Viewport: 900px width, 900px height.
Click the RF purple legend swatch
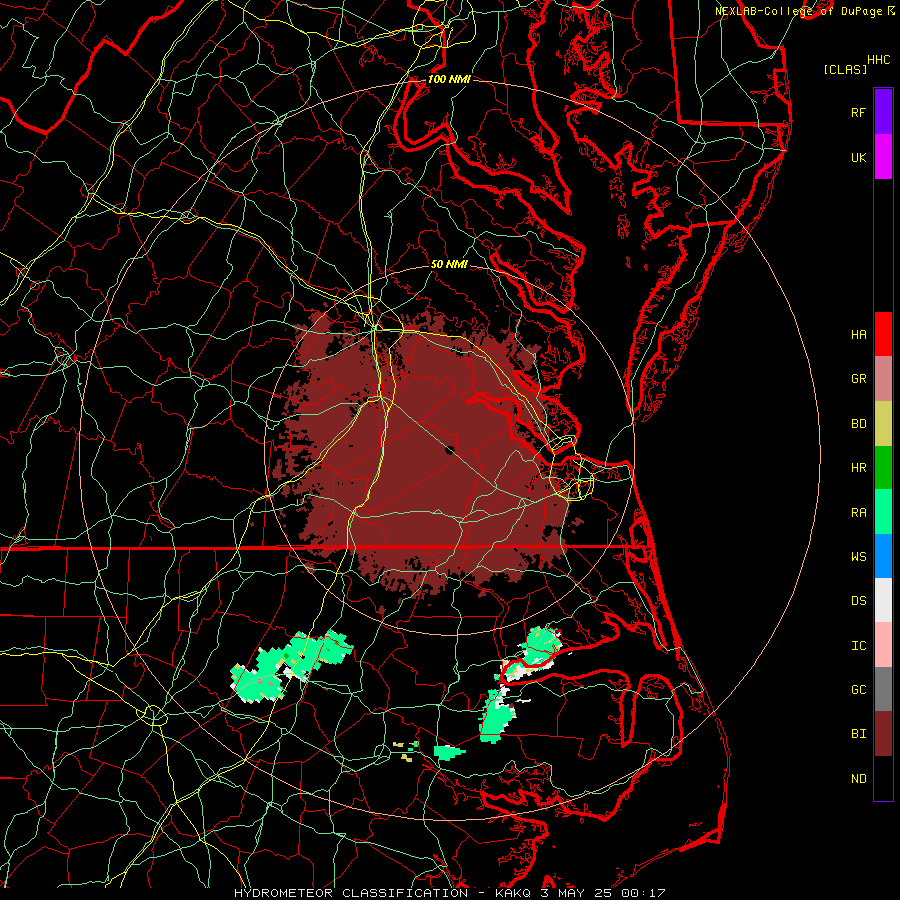coord(883,112)
